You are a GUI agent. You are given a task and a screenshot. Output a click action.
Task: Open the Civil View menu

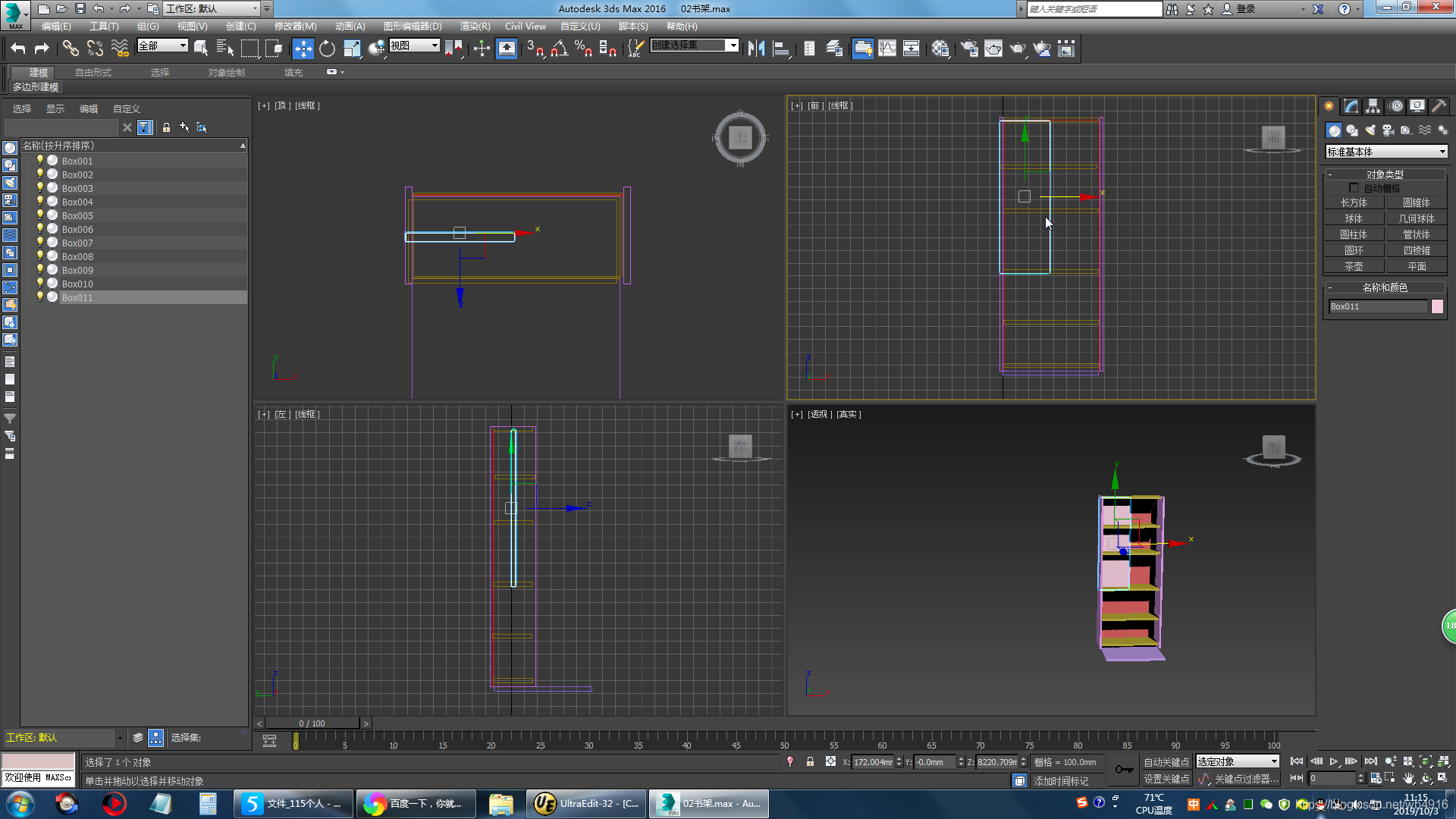tap(525, 27)
